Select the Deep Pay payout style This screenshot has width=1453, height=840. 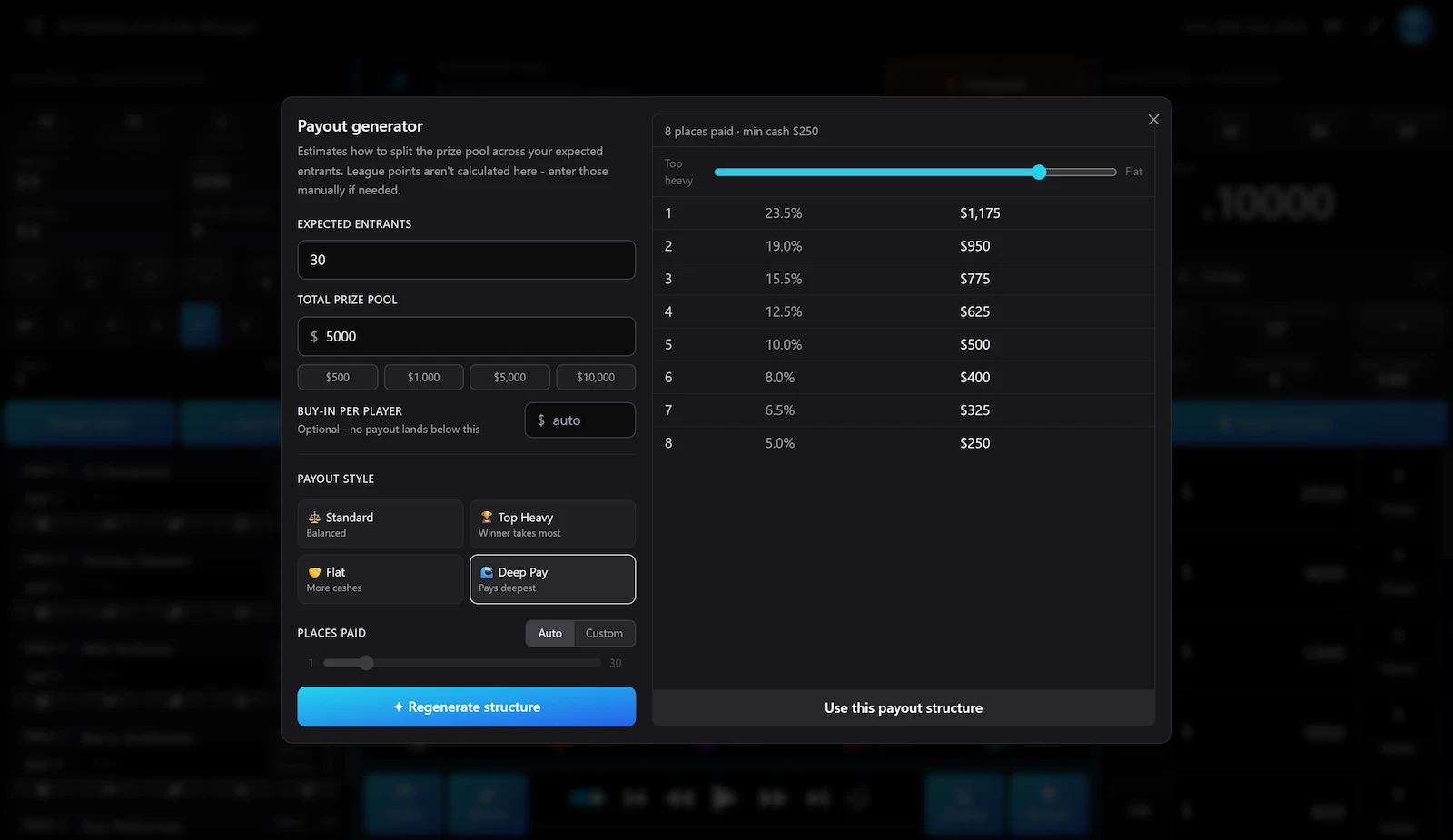pos(552,579)
